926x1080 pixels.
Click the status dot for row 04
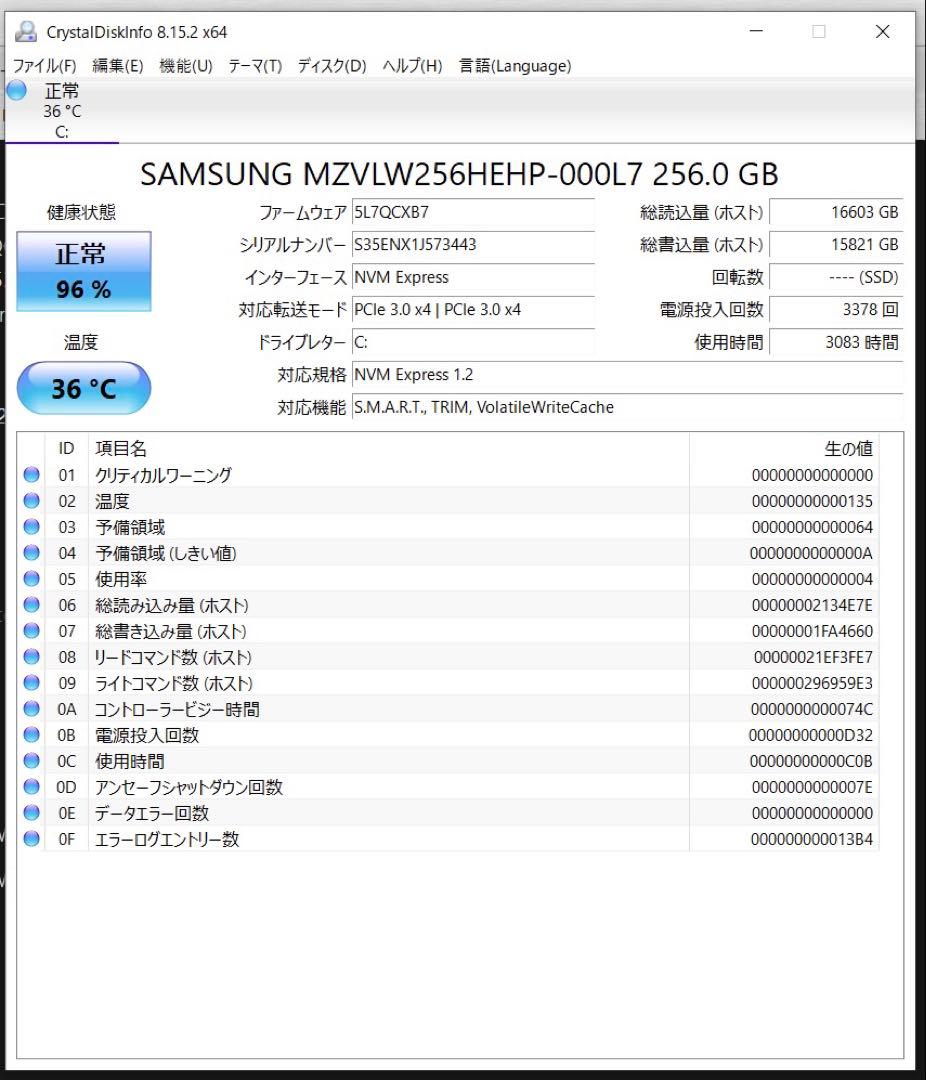pos(31,552)
